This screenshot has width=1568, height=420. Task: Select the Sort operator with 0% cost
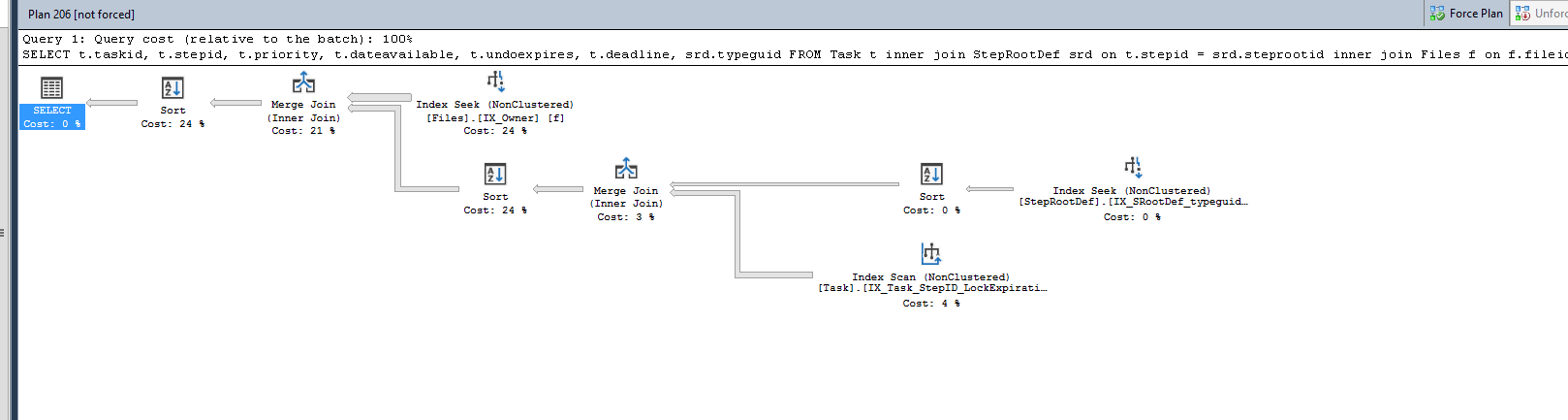click(x=931, y=175)
